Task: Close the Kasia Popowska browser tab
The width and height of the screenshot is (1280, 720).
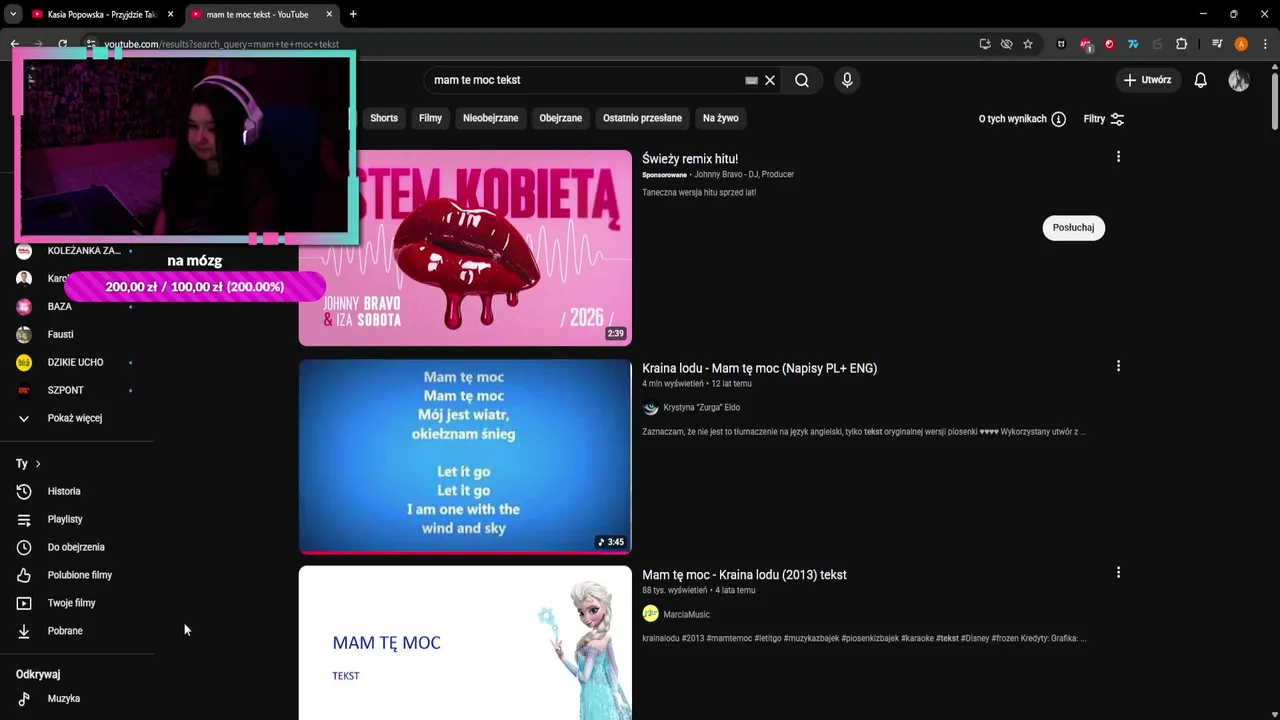Action: pyautogui.click(x=170, y=15)
